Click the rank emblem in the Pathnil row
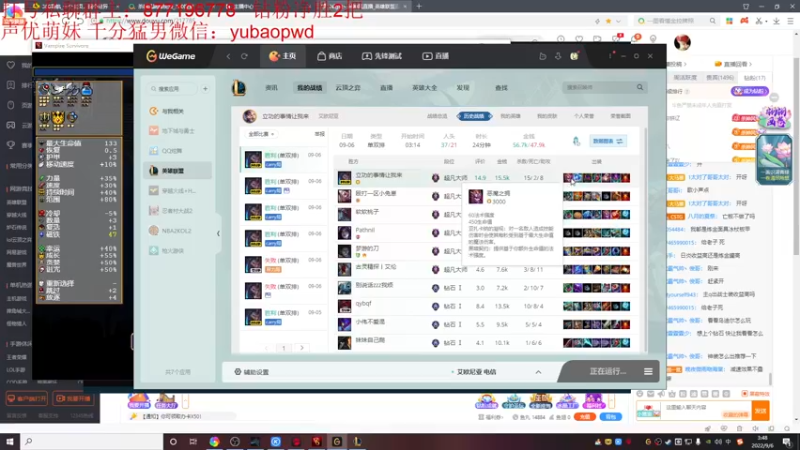Screen dimensions: 800x450 pos(435,233)
